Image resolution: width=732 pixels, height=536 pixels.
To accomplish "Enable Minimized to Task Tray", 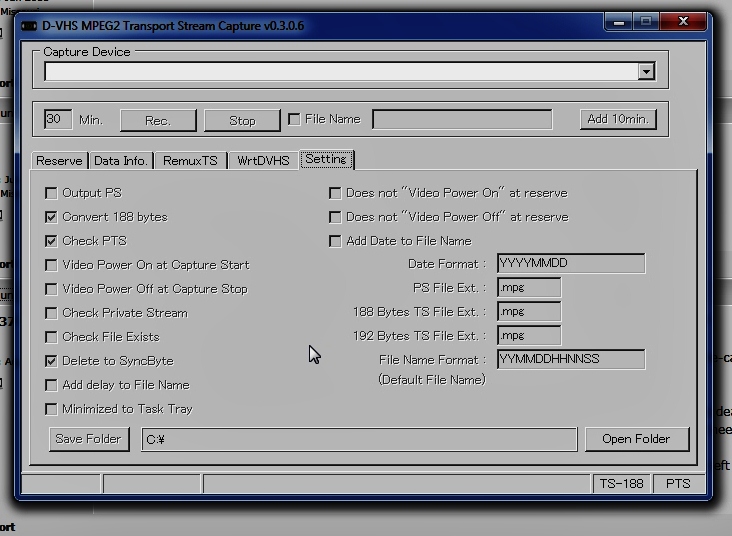I will 51,409.
